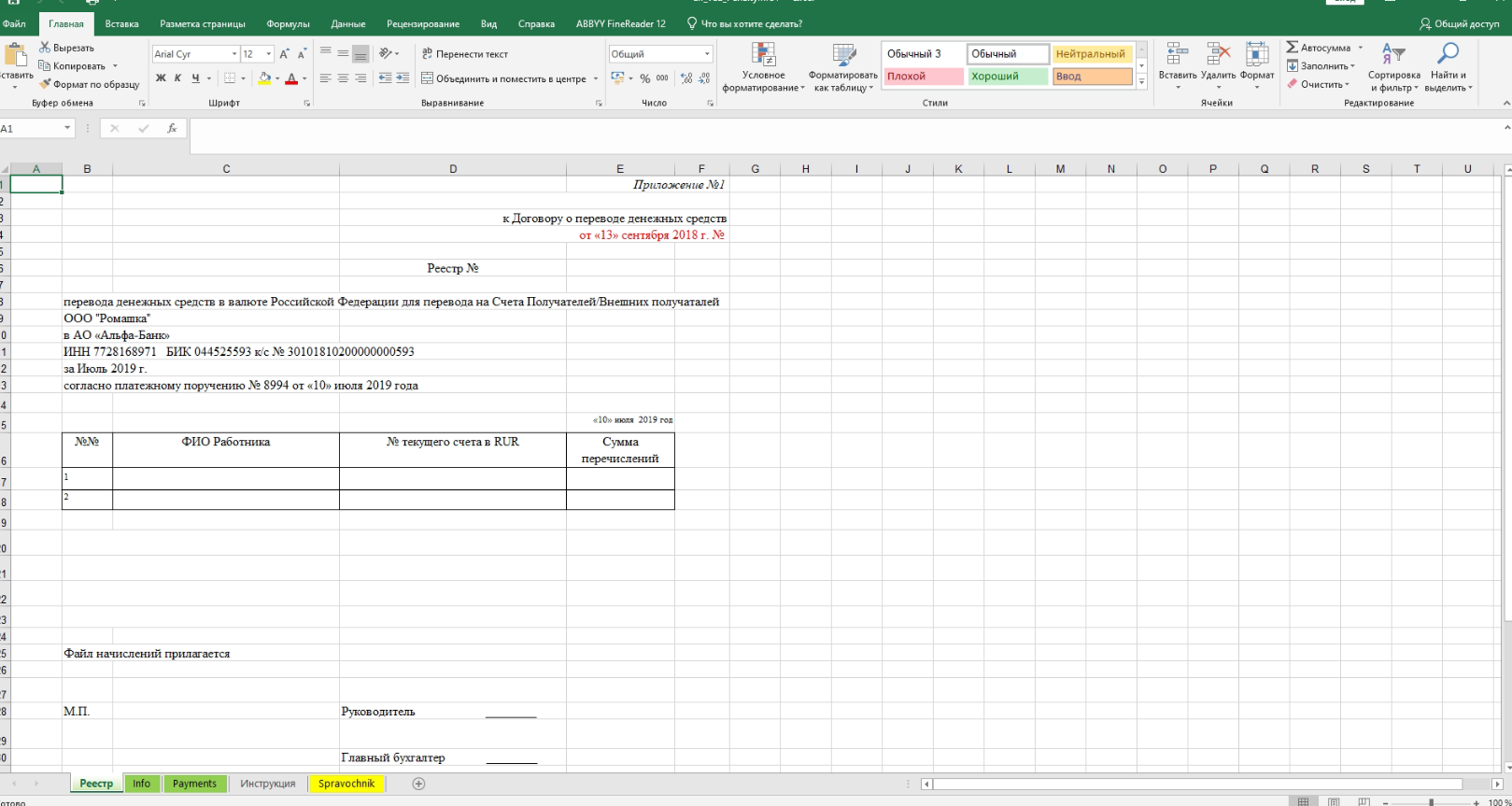Open the Рецензирование ribbon tab
The image size is (1512, 806).
point(423,24)
